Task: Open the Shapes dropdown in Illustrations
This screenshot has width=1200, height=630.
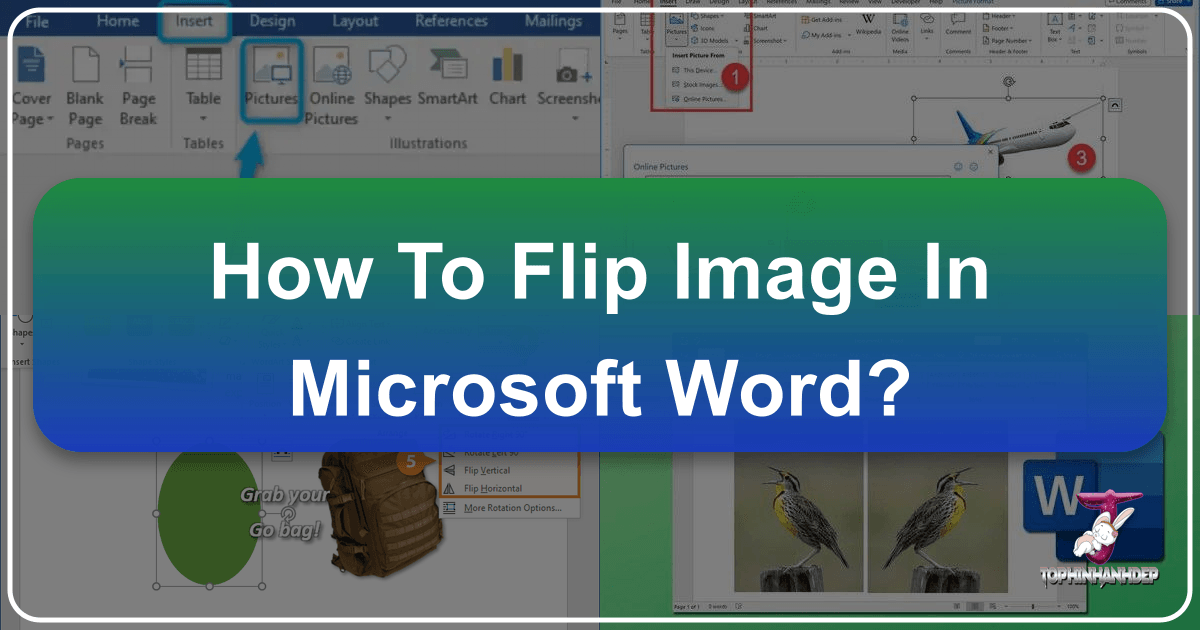Action: (387, 98)
